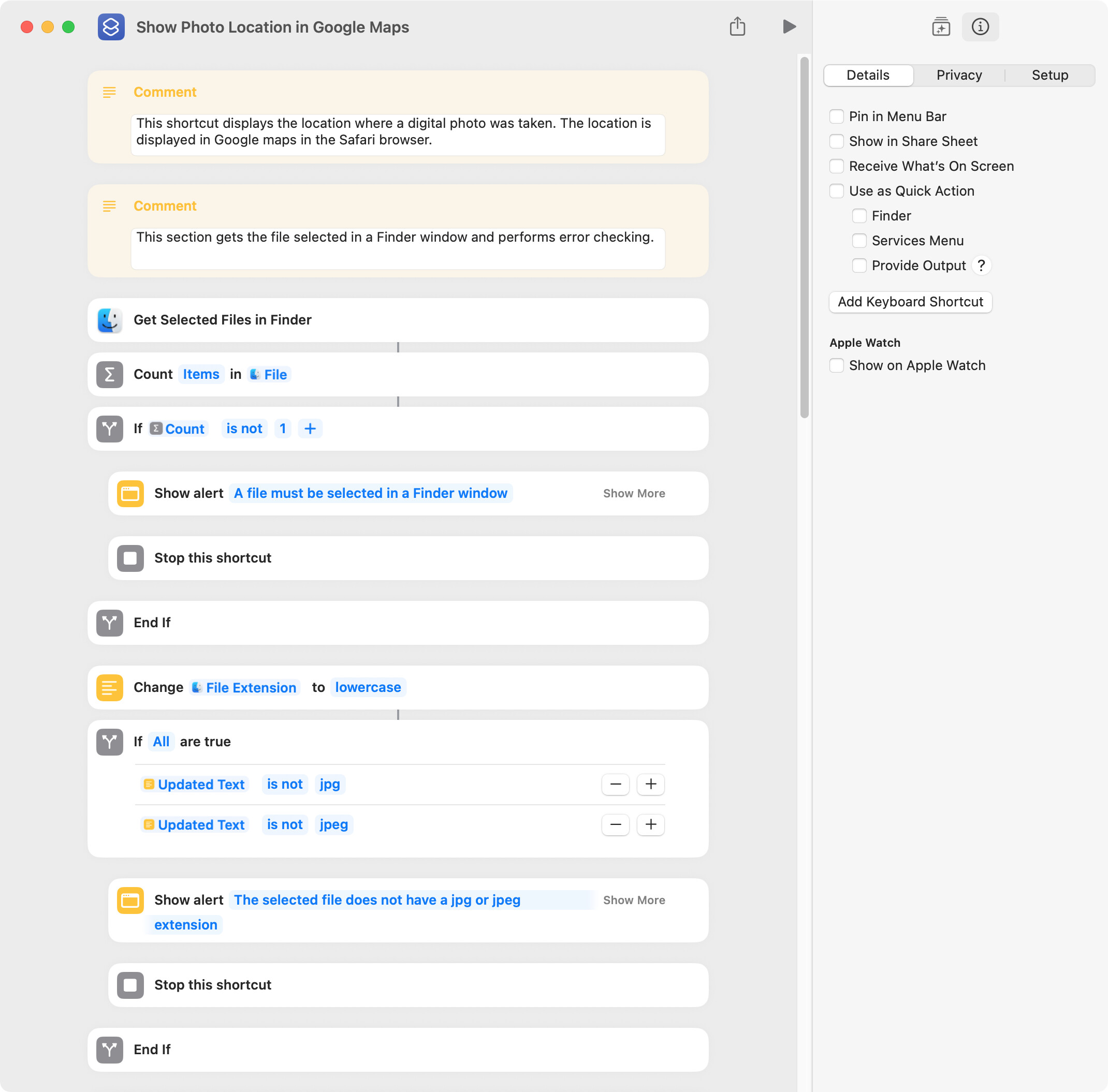Change 'is not' condition in jpeg row
This screenshot has height=1092, width=1108.
point(285,825)
